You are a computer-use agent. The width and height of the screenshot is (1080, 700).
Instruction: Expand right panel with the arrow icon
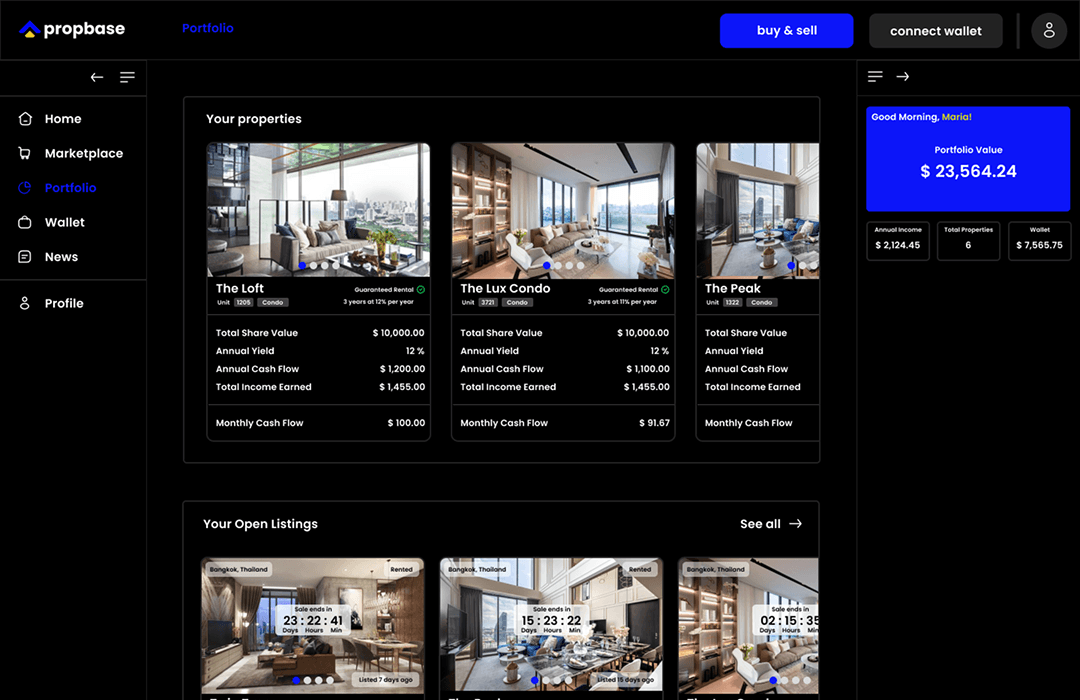click(x=902, y=77)
